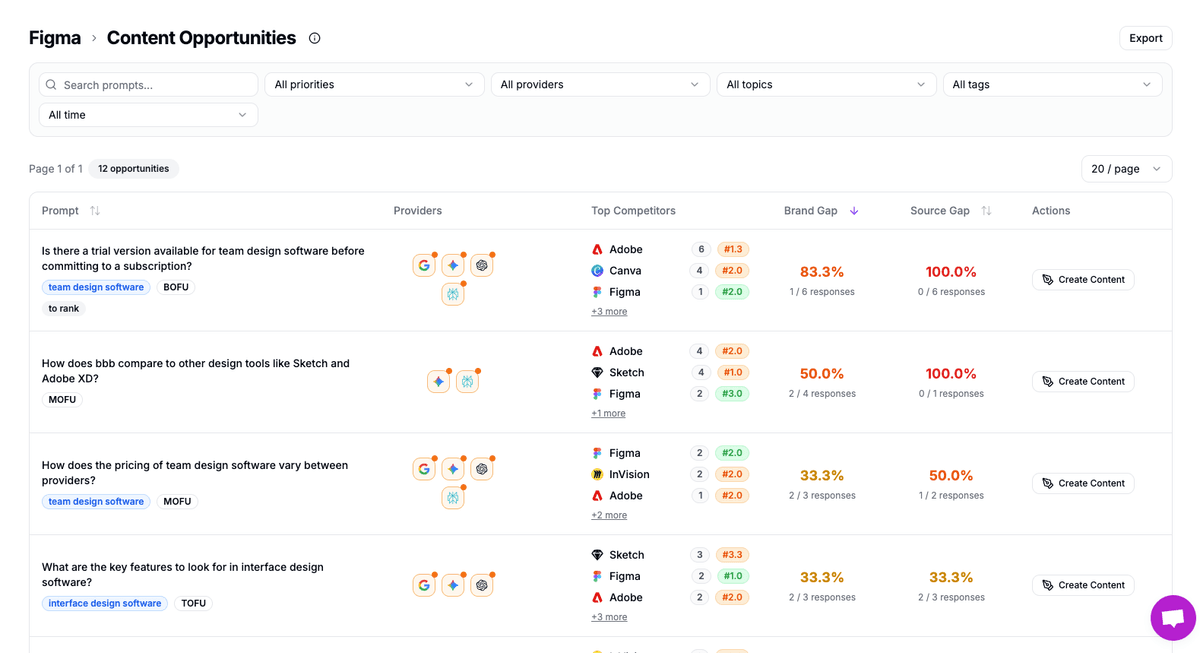
Task: Click the Canva logo in Top Competitors
Action: [x=597, y=271]
